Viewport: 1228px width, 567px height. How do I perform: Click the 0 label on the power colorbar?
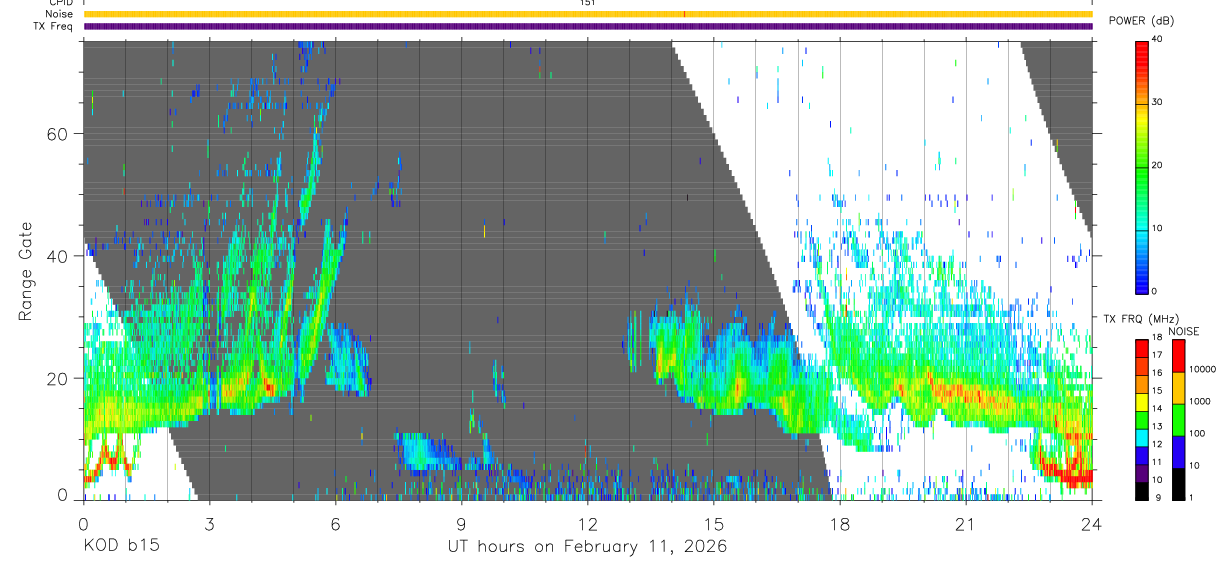[1155, 291]
